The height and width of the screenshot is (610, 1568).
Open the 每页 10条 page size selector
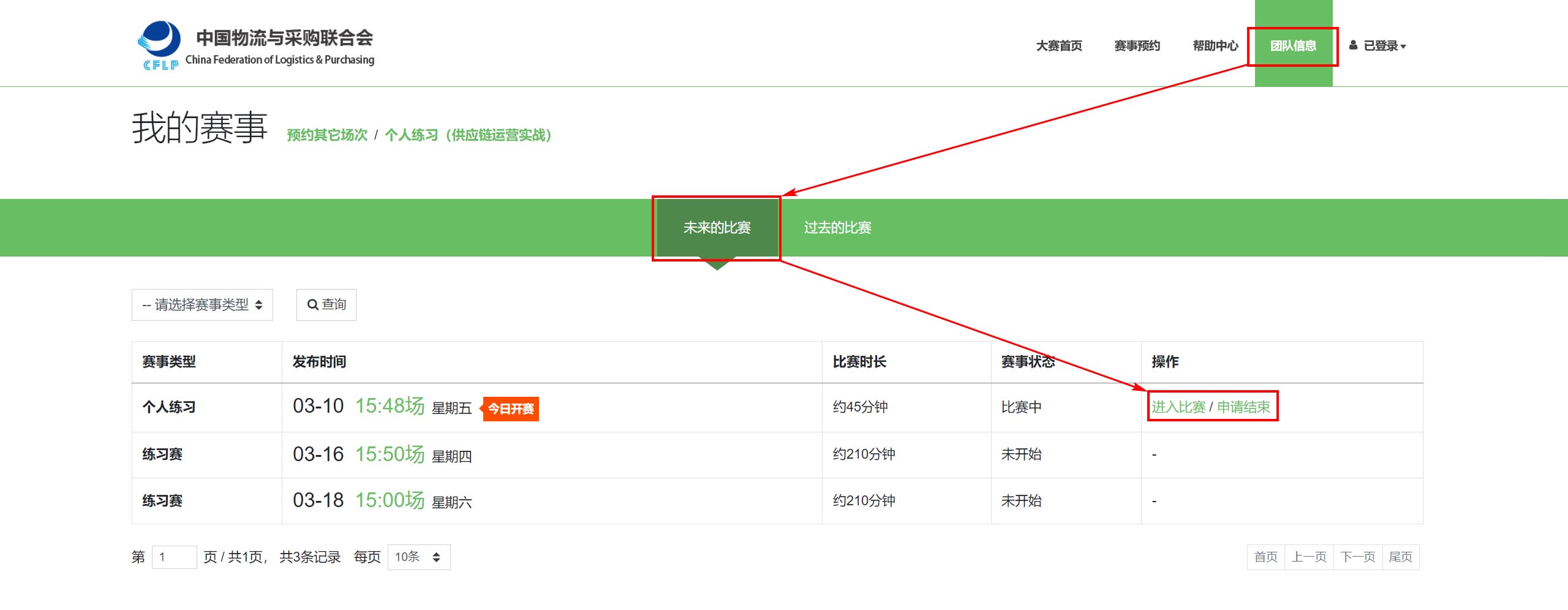[418, 557]
